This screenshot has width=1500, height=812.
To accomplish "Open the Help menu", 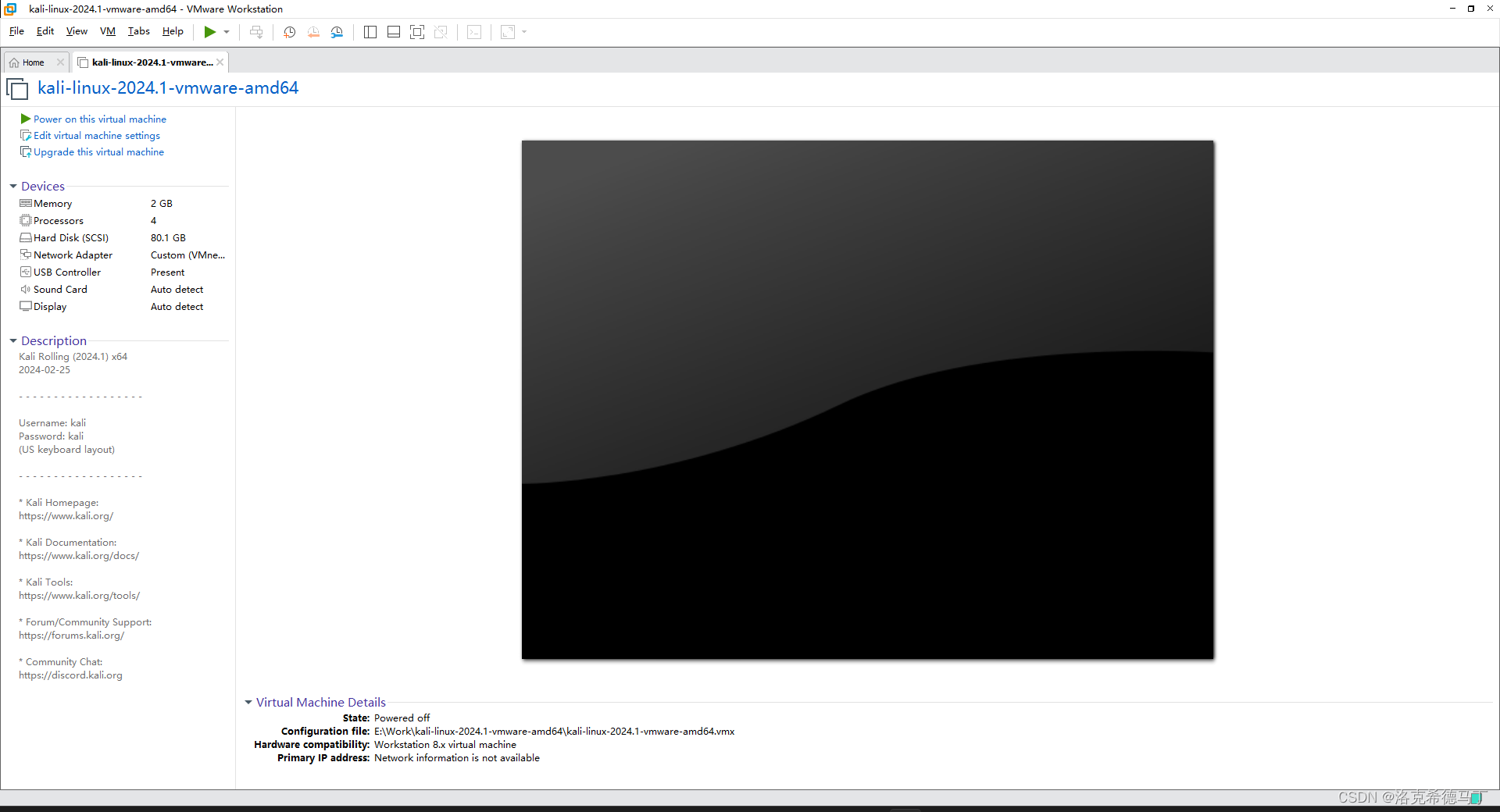I will click(173, 31).
